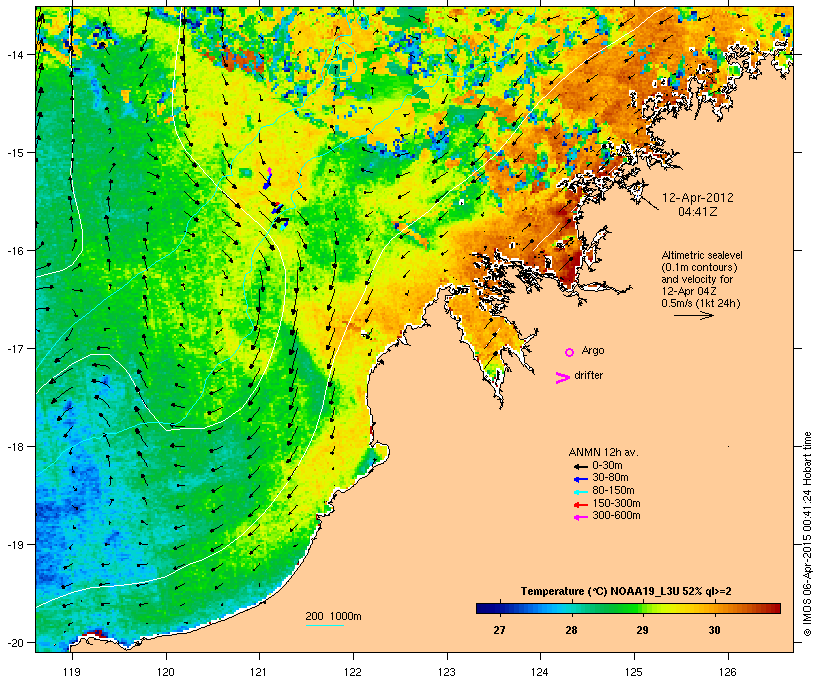This screenshot has height=680, width=820.
Task: Click the Temperature NOAA19_L3U colorbar title
Action: coord(626,592)
